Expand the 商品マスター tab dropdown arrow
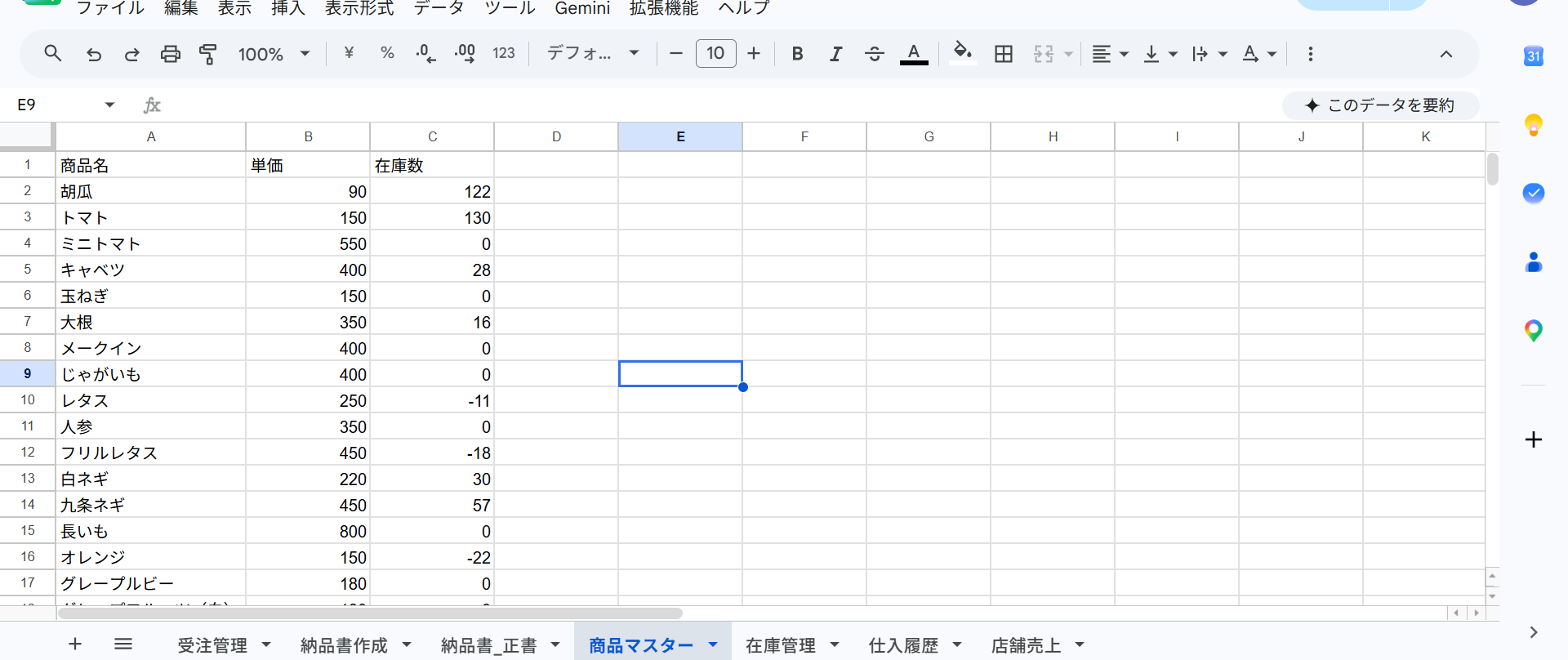 [x=713, y=644]
